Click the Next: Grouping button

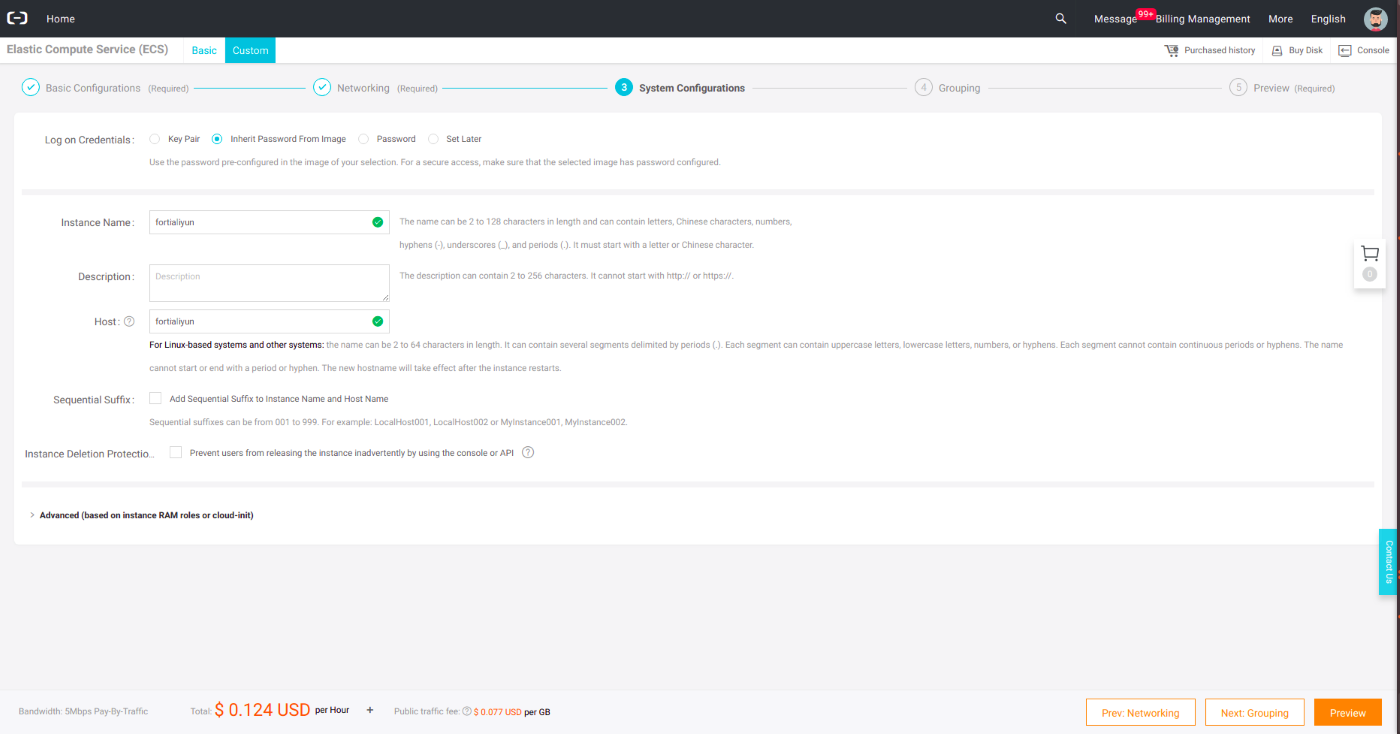pos(1254,711)
